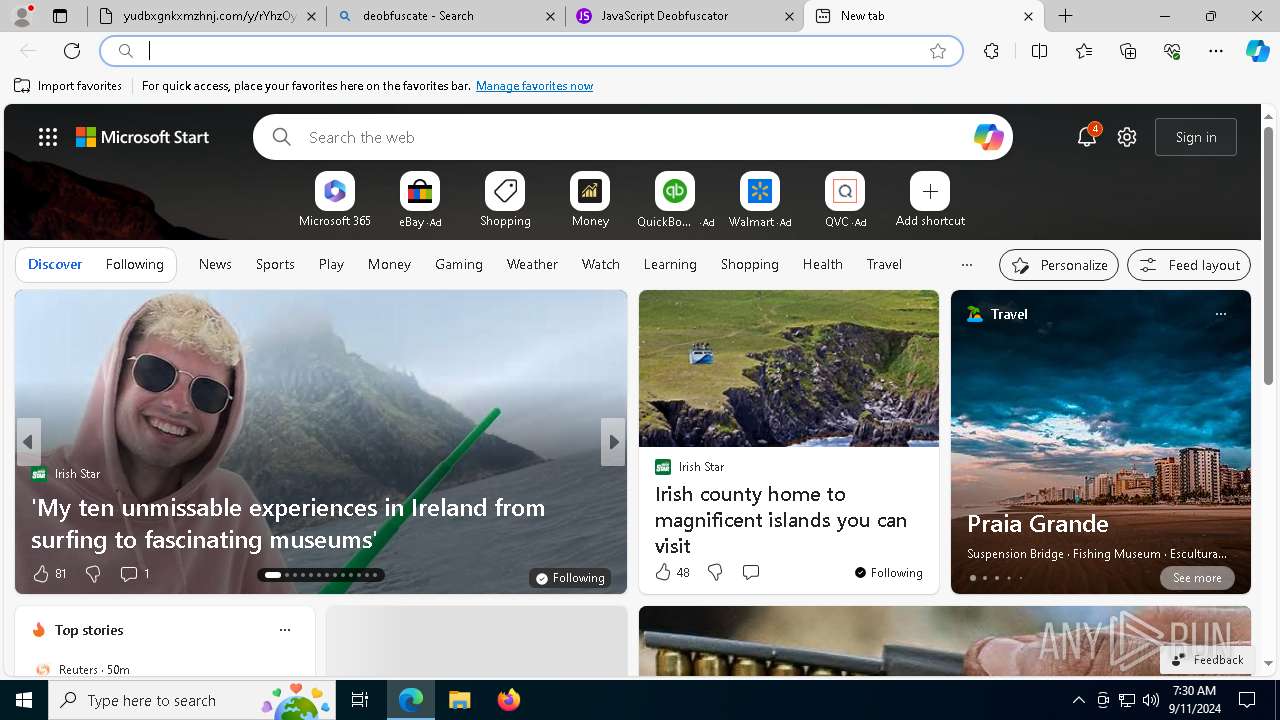Open the Gaming category
Screen dimensions: 1280x720
coord(459,264)
